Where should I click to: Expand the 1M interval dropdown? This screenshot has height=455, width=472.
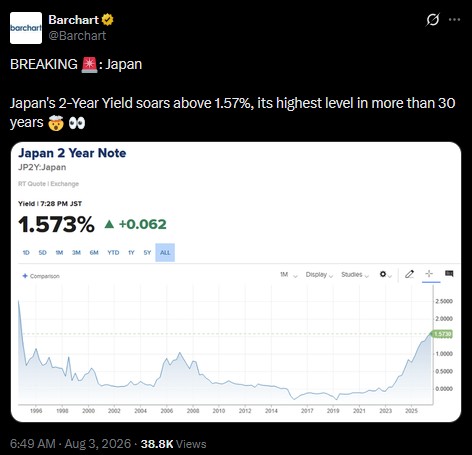pos(288,275)
